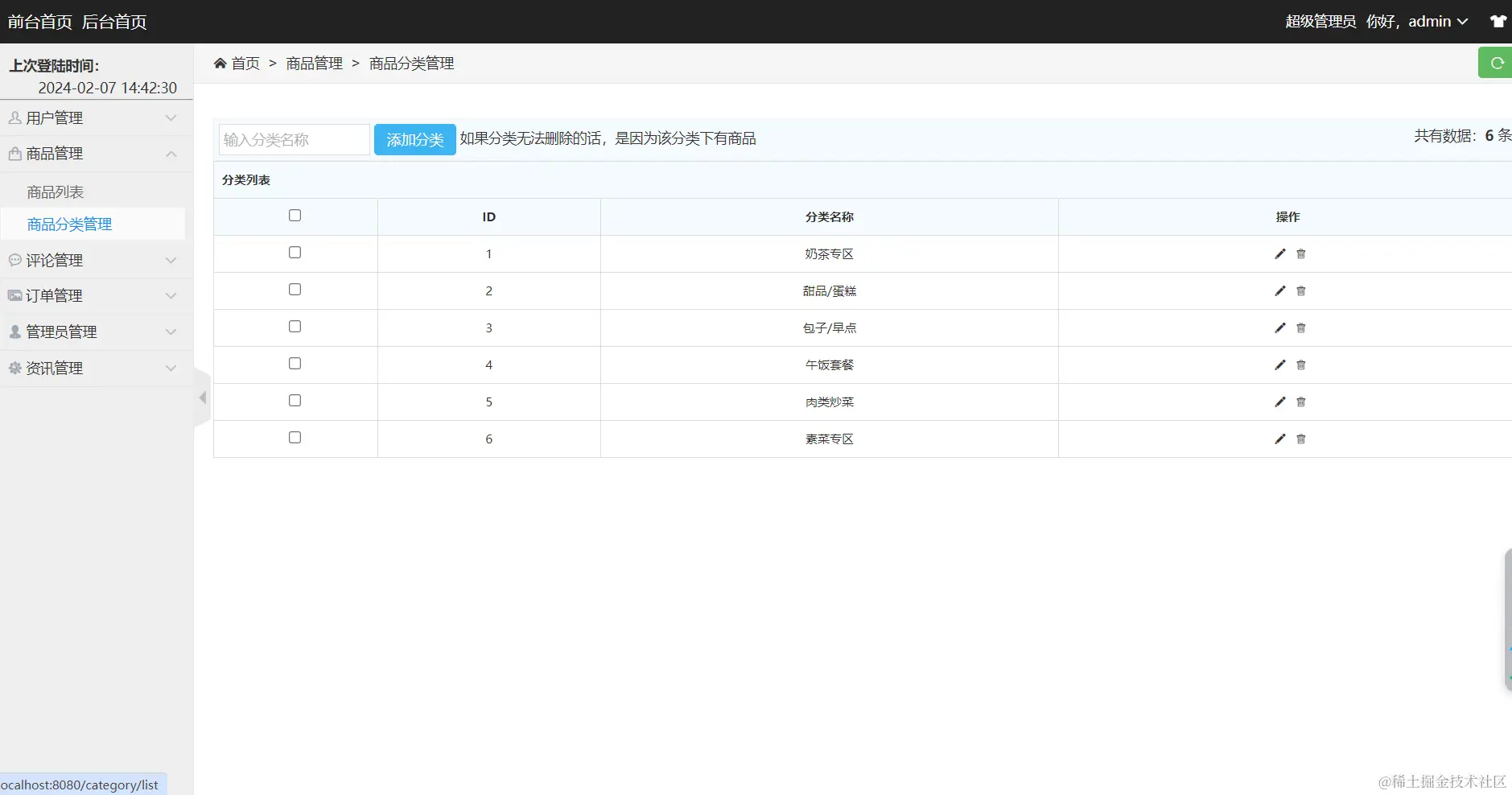Open the 用户管理 sidebar menu

(x=97, y=118)
